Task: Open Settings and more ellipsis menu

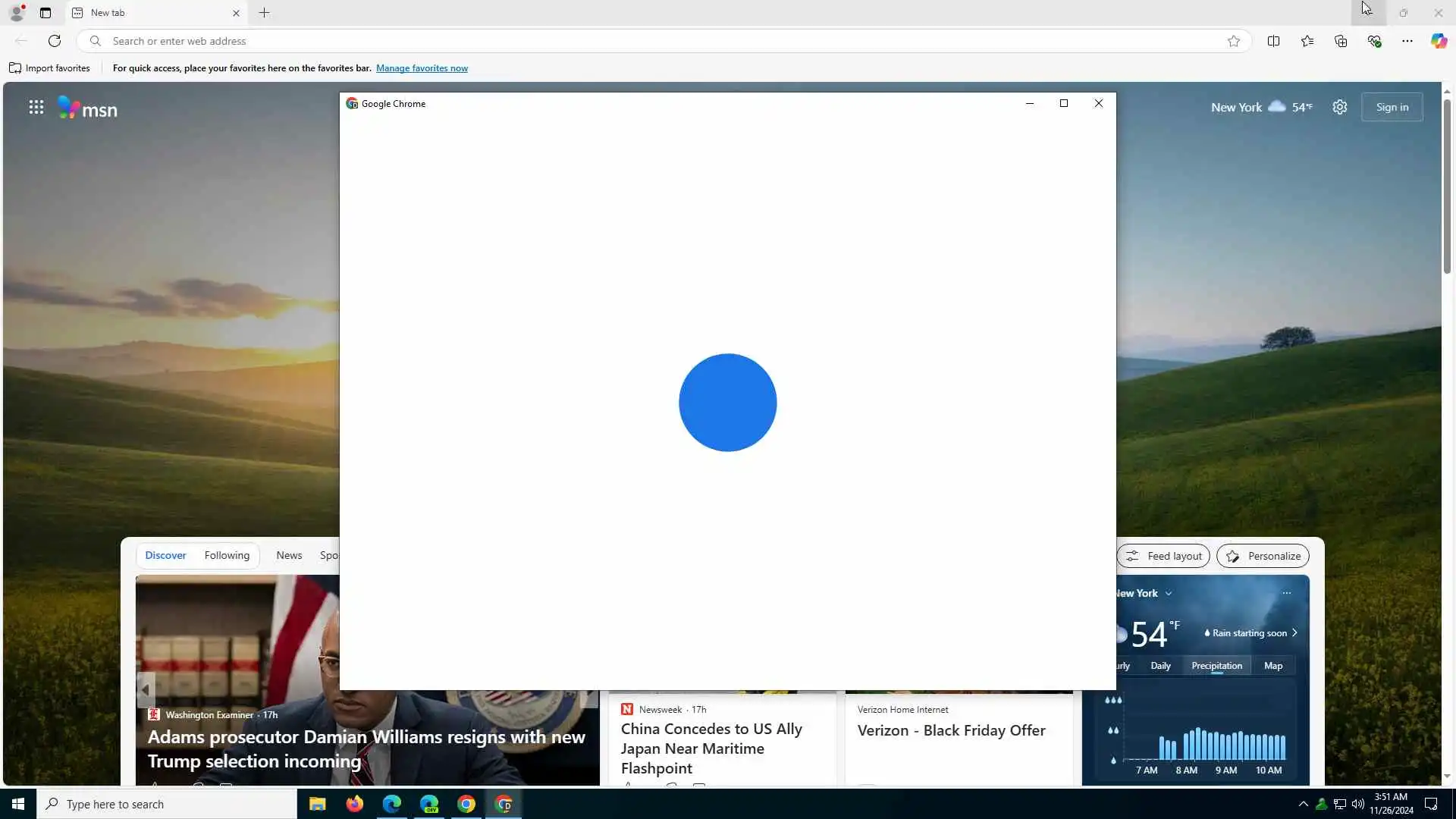Action: (x=1407, y=41)
